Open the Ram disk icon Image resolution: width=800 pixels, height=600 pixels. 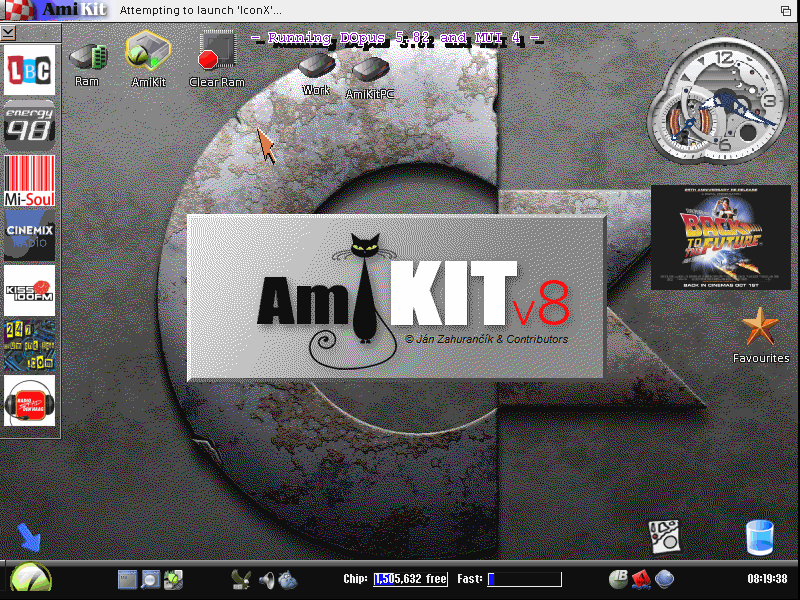[x=87, y=57]
